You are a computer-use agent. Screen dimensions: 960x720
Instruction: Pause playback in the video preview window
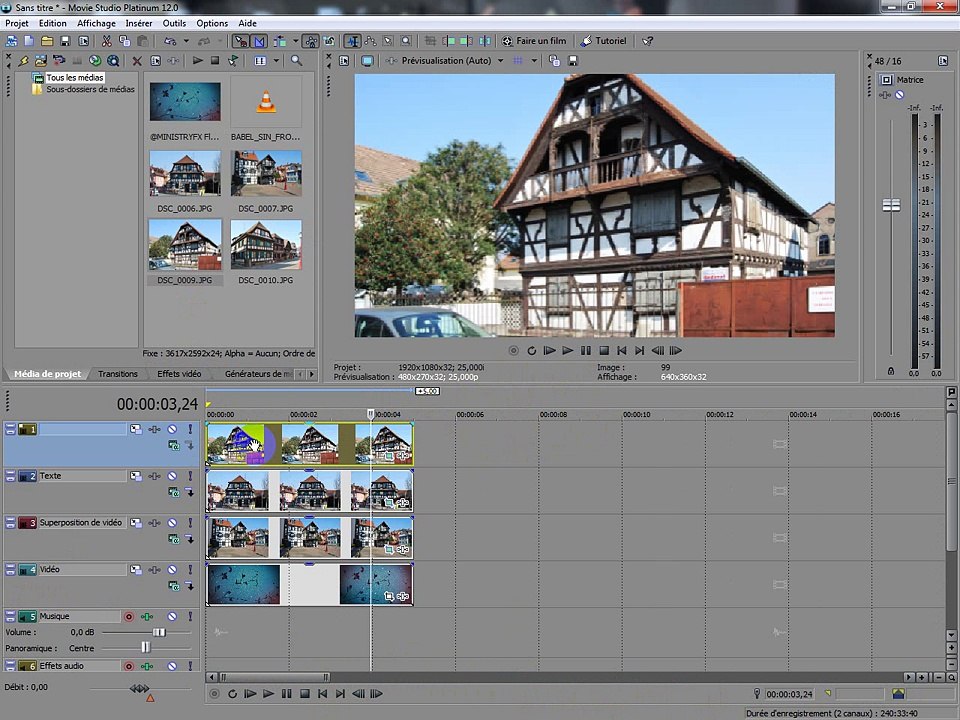coord(585,351)
